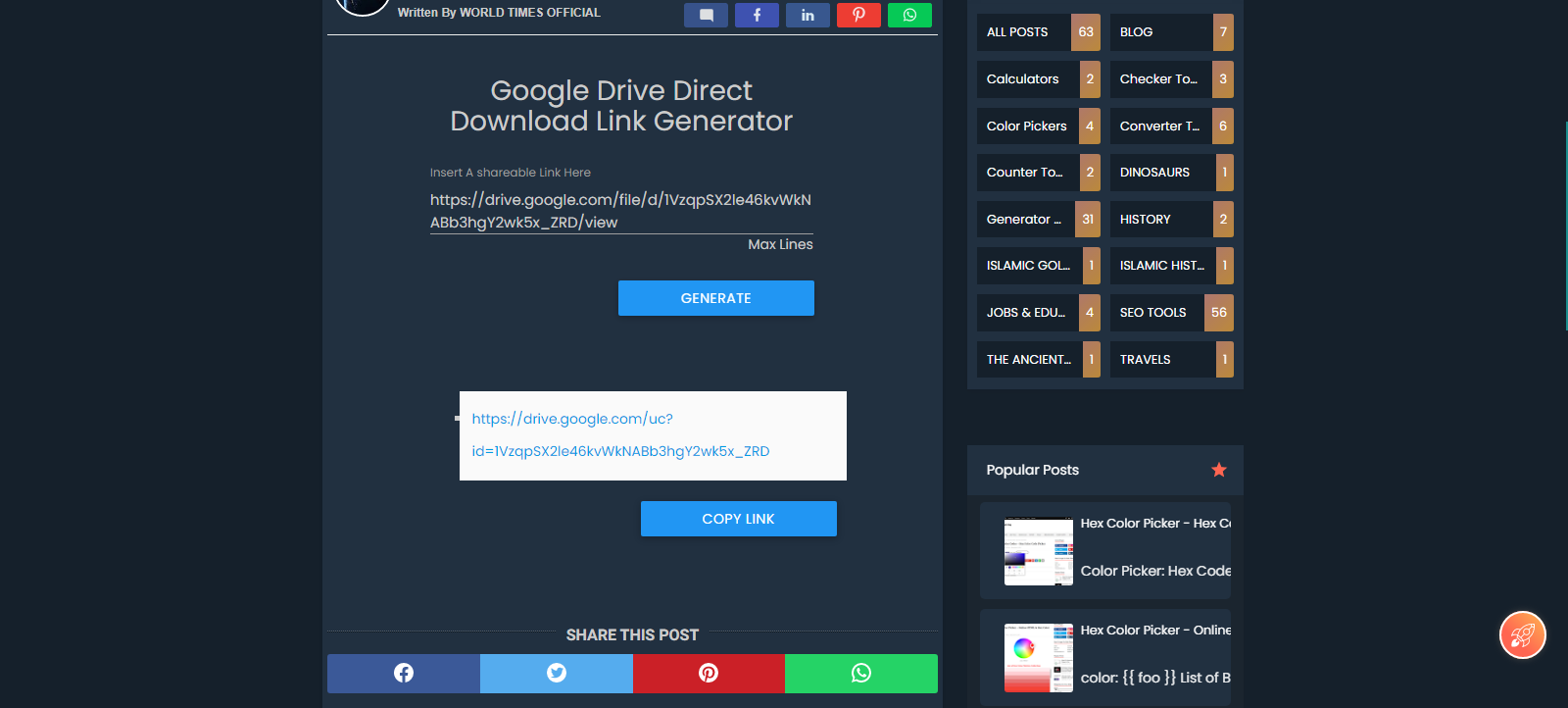Open the Calculators category
The width and height of the screenshot is (1568, 708).
point(1039,79)
